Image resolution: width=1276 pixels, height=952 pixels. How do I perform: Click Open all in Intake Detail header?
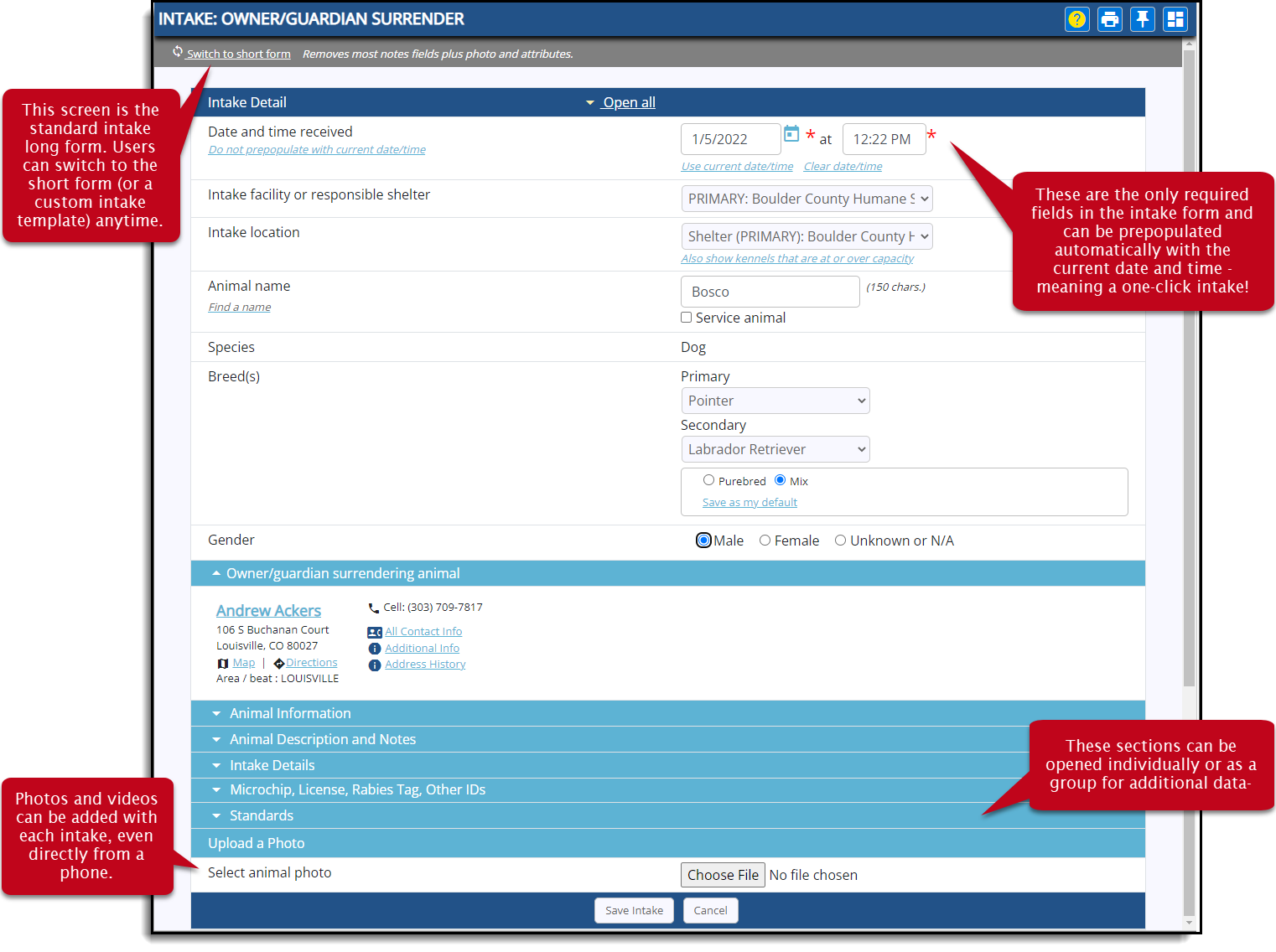629,102
